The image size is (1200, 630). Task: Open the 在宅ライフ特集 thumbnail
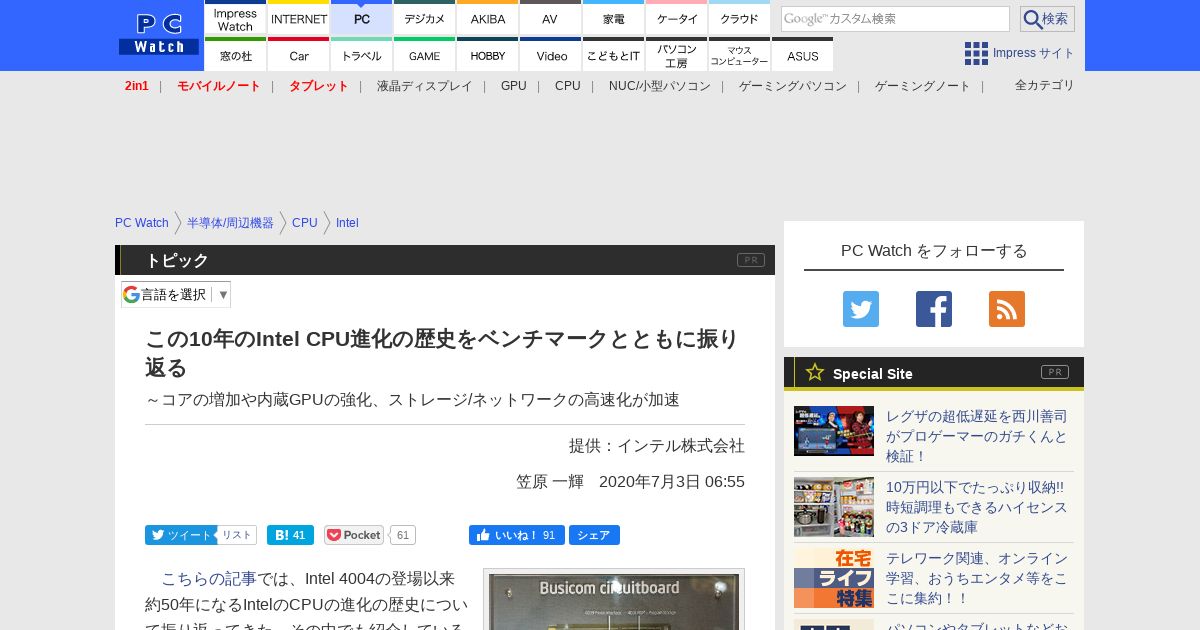[834, 578]
